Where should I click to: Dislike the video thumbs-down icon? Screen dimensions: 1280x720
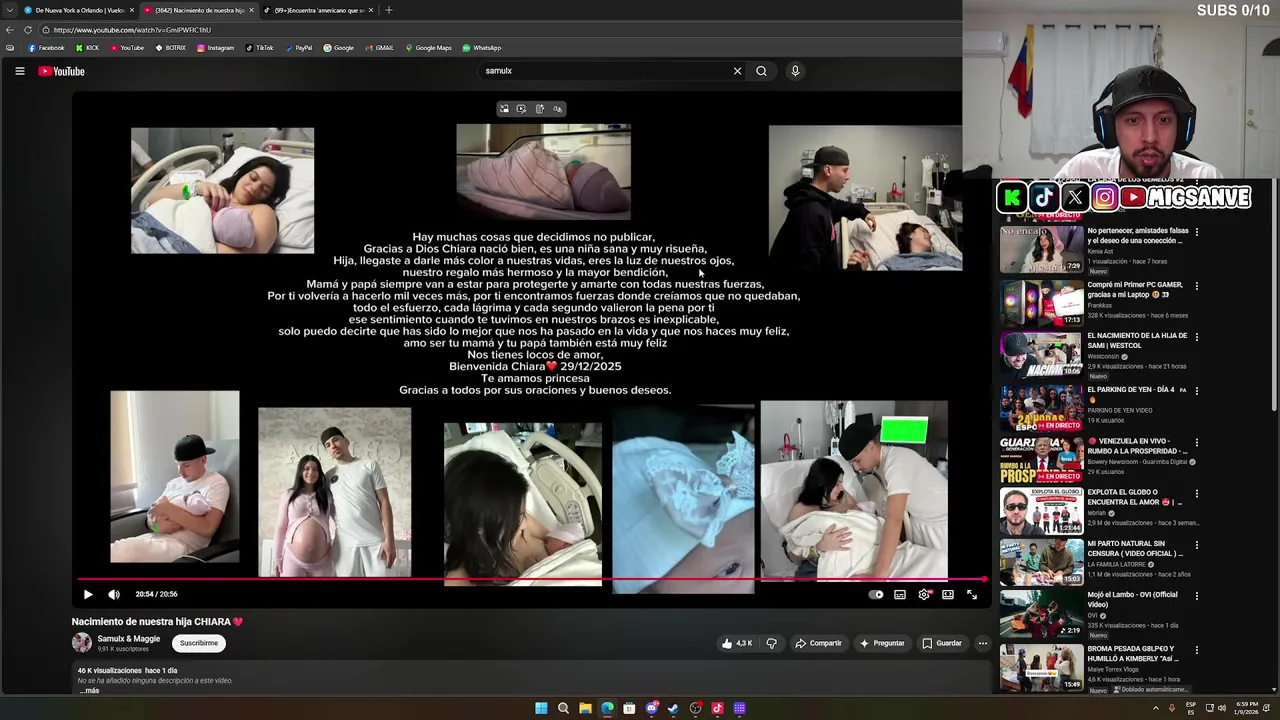[x=771, y=643]
